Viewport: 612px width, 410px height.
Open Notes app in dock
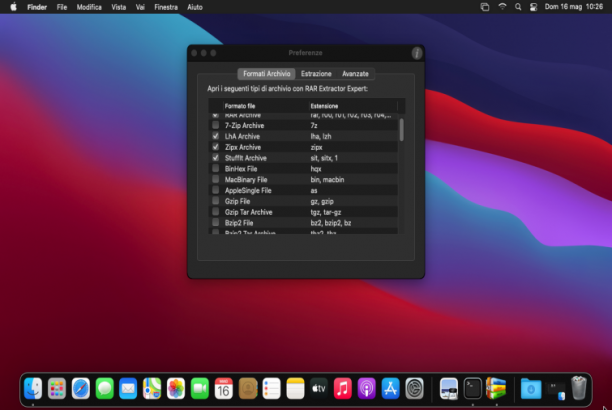[295, 389]
